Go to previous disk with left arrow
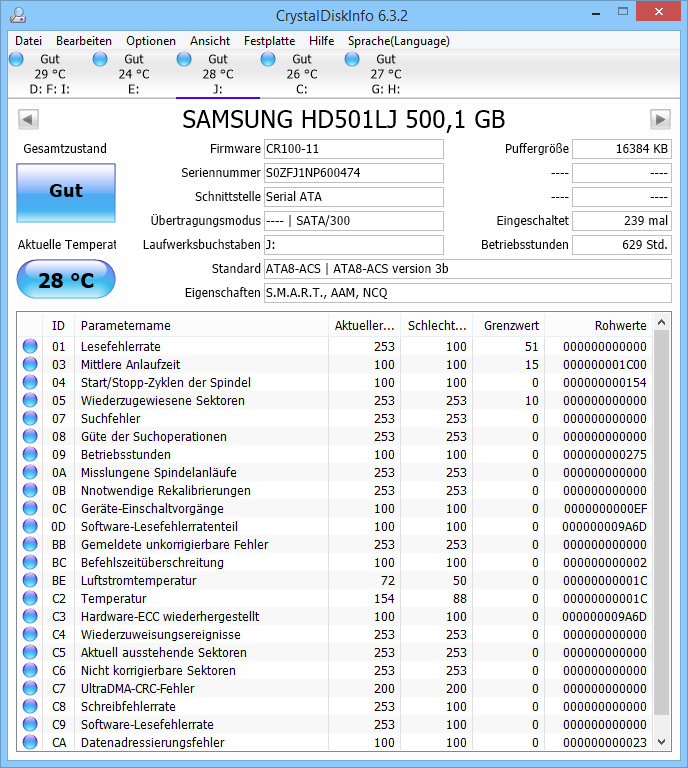688x768 pixels. point(28,120)
